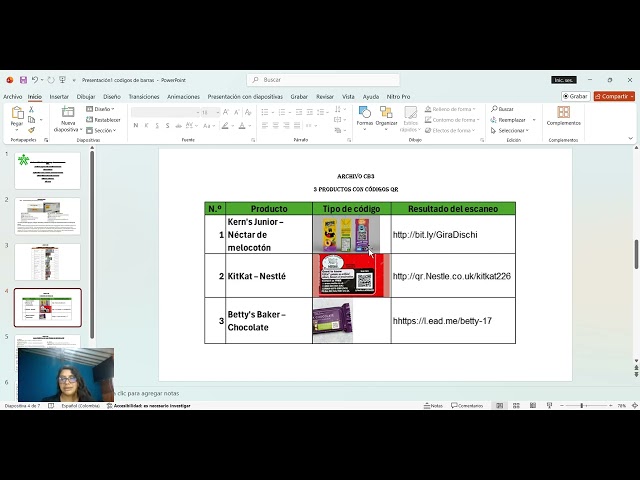Decrease font size with the smaller A icon
640x480 pixels.
pyautogui.click(x=237, y=112)
